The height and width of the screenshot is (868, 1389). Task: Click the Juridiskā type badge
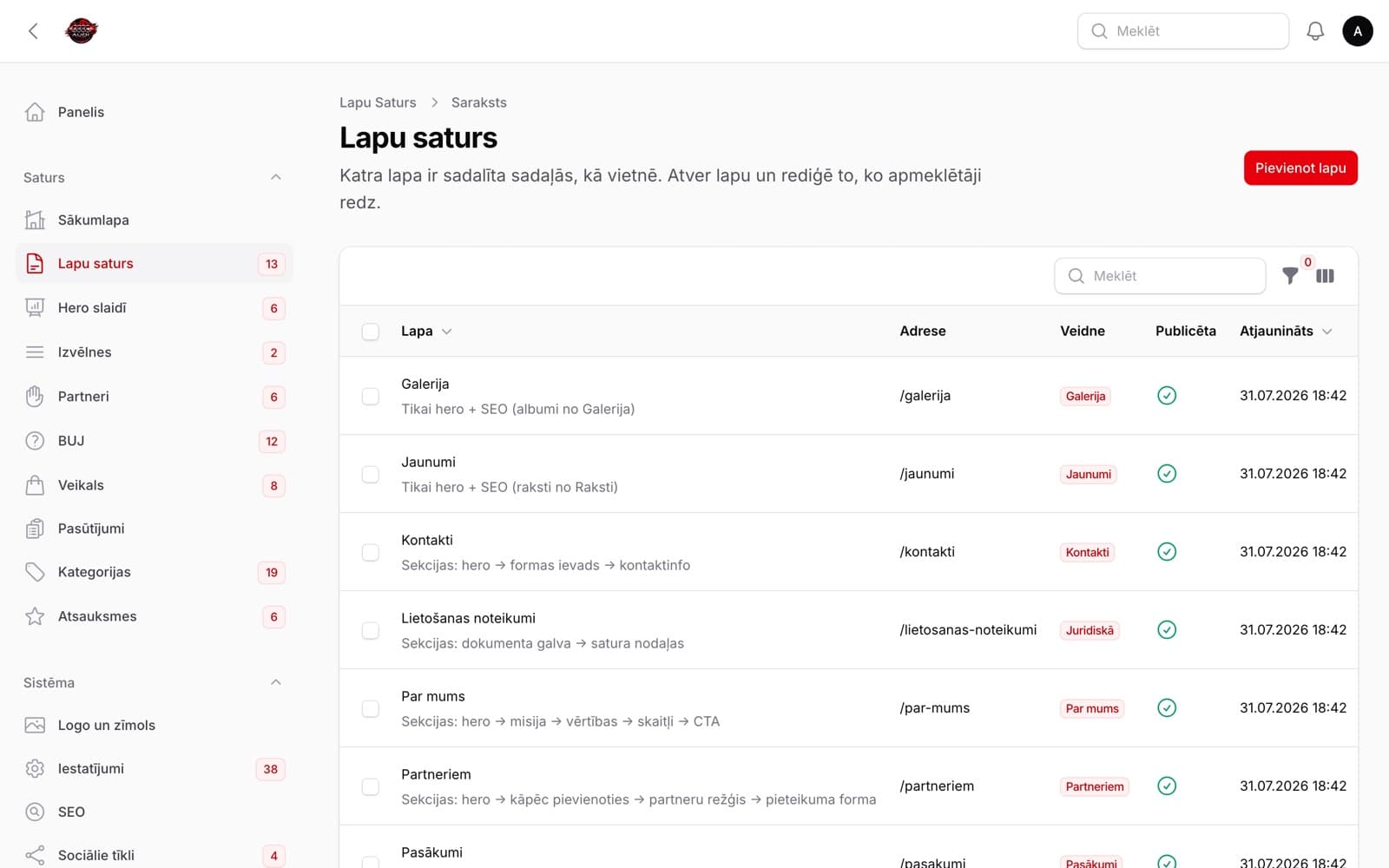coord(1089,630)
